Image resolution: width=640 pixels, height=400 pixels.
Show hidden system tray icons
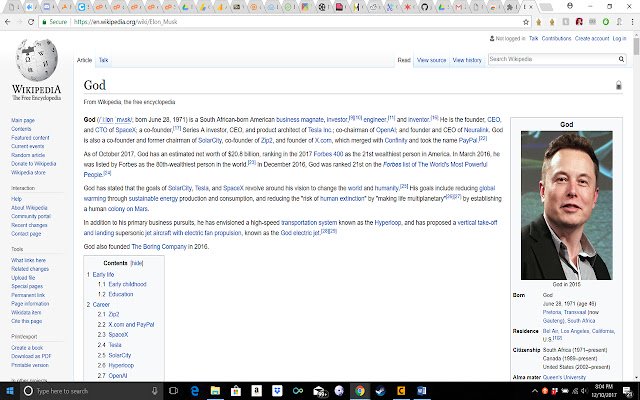pyautogui.click(x=535, y=391)
